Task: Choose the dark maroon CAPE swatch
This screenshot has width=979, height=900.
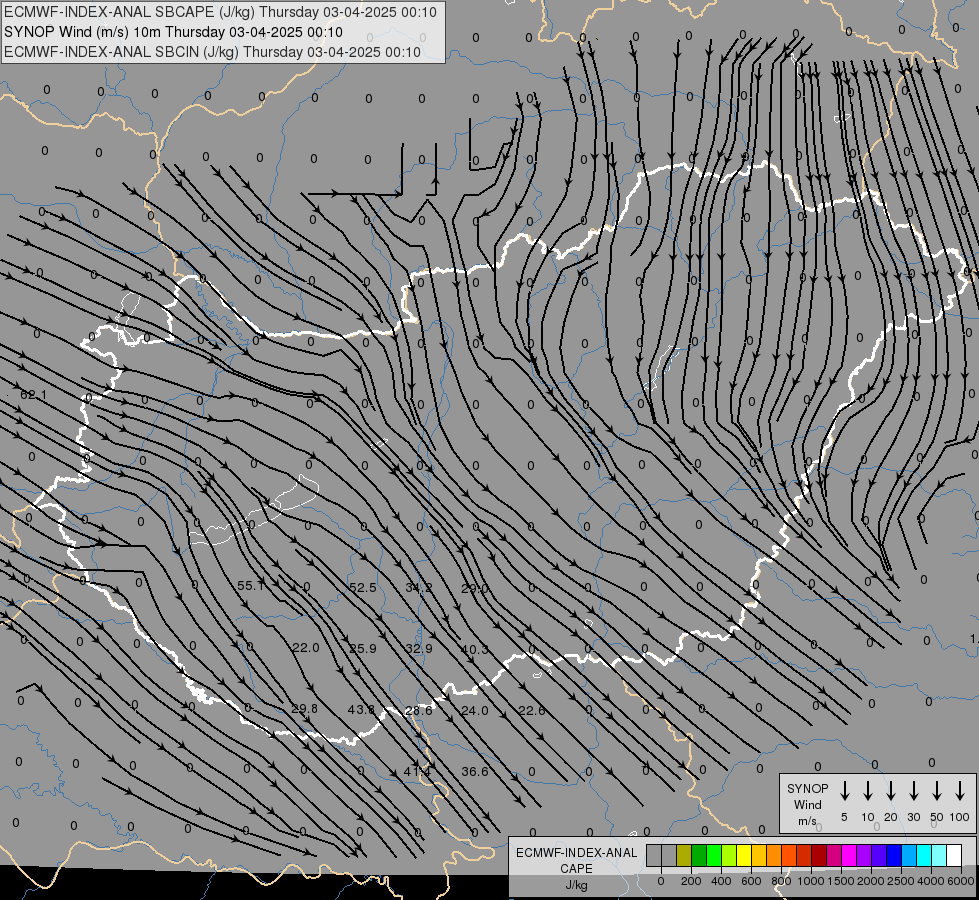Action: (819, 855)
